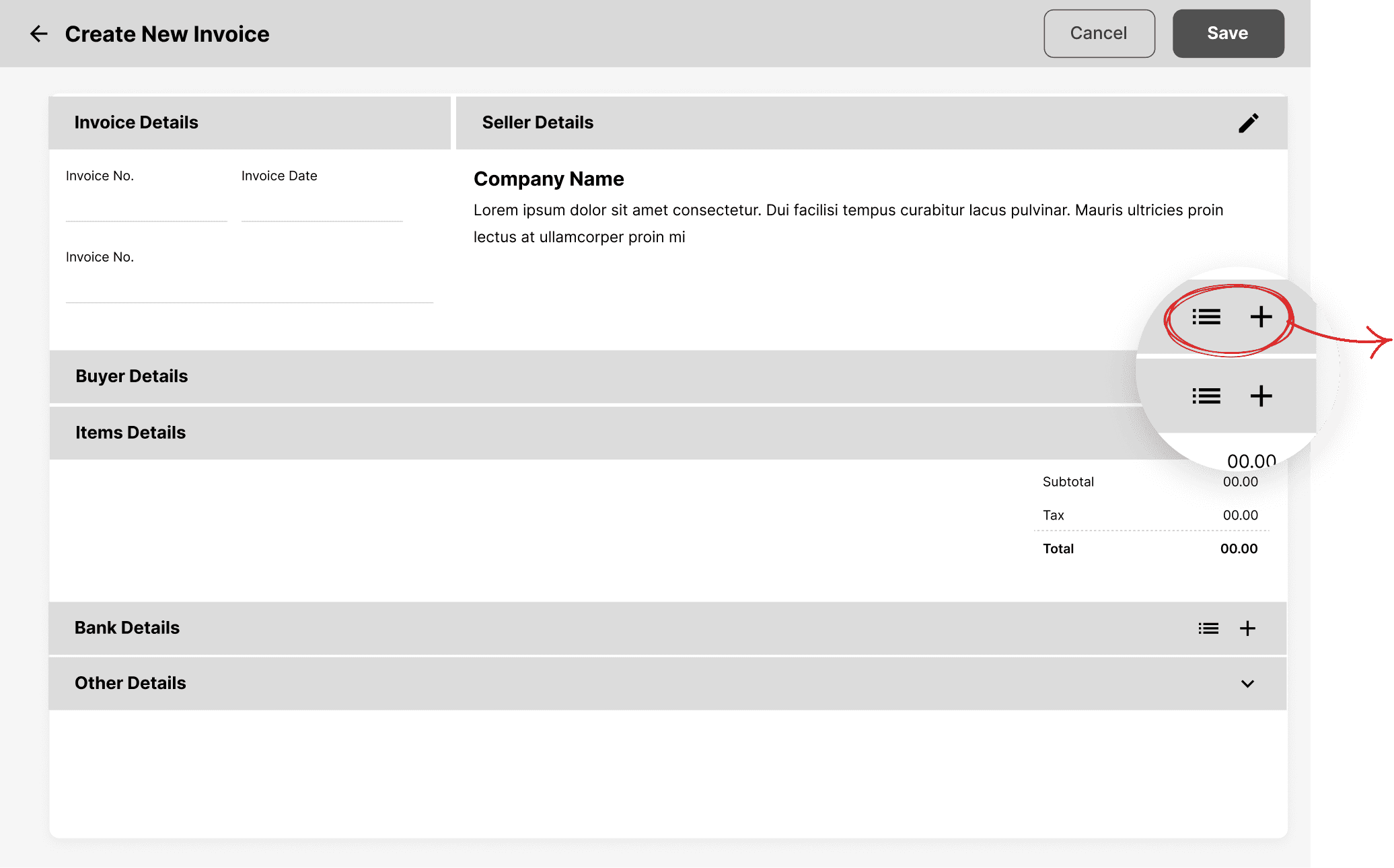Click the plus icon below the red circle
The width and height of the screenshot is (1394, 868).
[1261, 396]
